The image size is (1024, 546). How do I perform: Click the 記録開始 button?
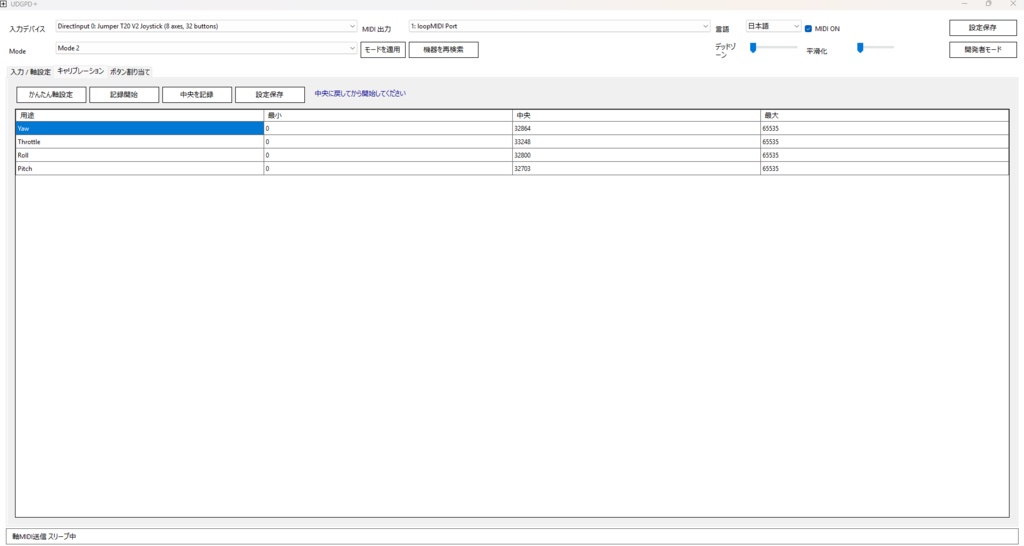coord(124,95)
